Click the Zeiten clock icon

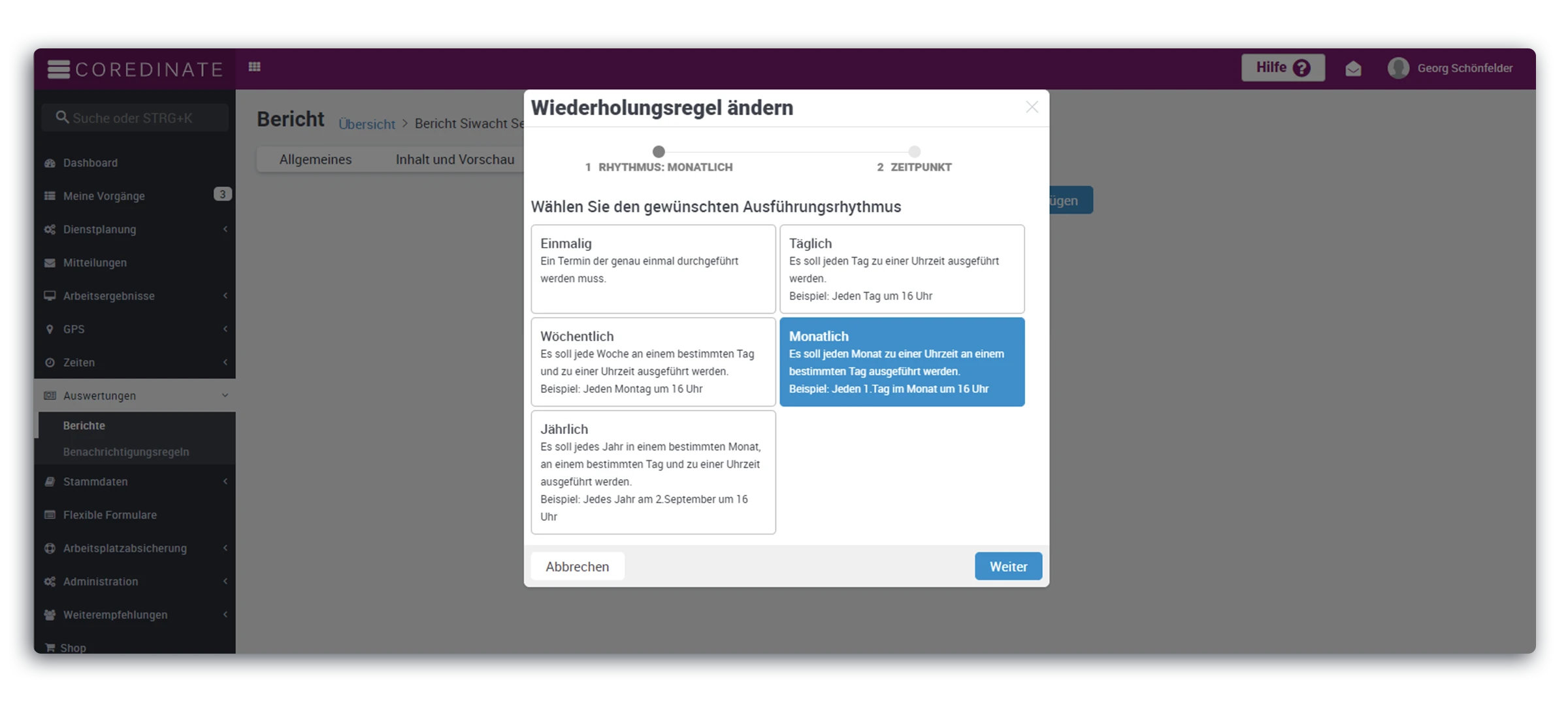[50, 362]
